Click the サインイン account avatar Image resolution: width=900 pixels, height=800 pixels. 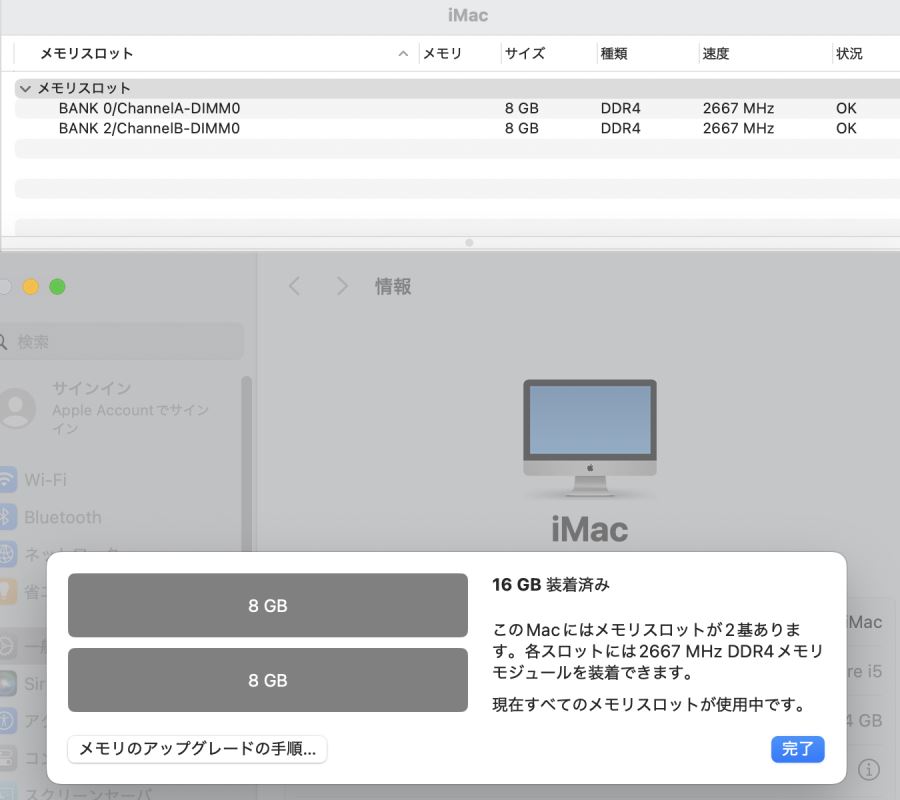point(16,407)
